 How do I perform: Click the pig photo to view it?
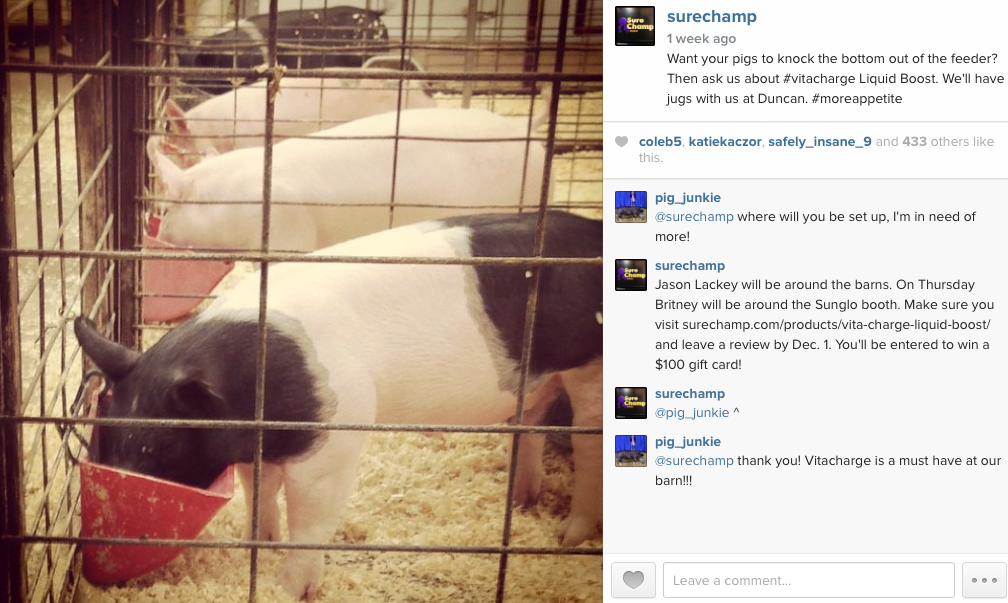tap(302, 302)
